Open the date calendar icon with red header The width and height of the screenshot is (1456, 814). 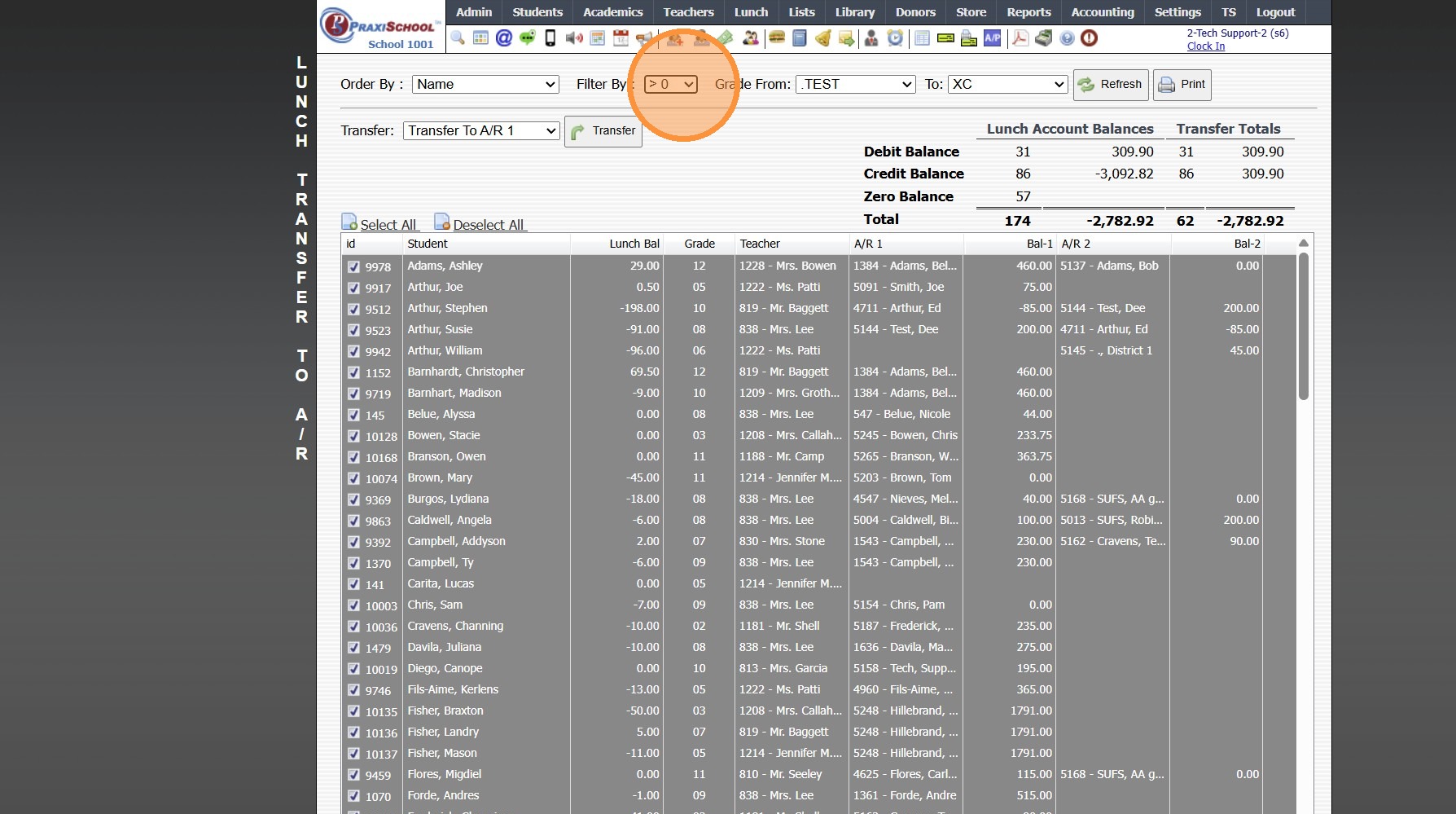(621, 38)
